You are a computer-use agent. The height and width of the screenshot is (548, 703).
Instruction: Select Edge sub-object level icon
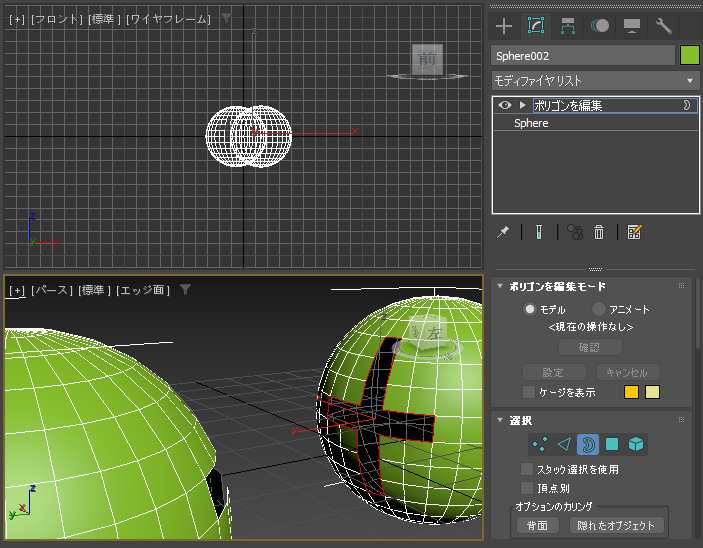tap(564, 444)
